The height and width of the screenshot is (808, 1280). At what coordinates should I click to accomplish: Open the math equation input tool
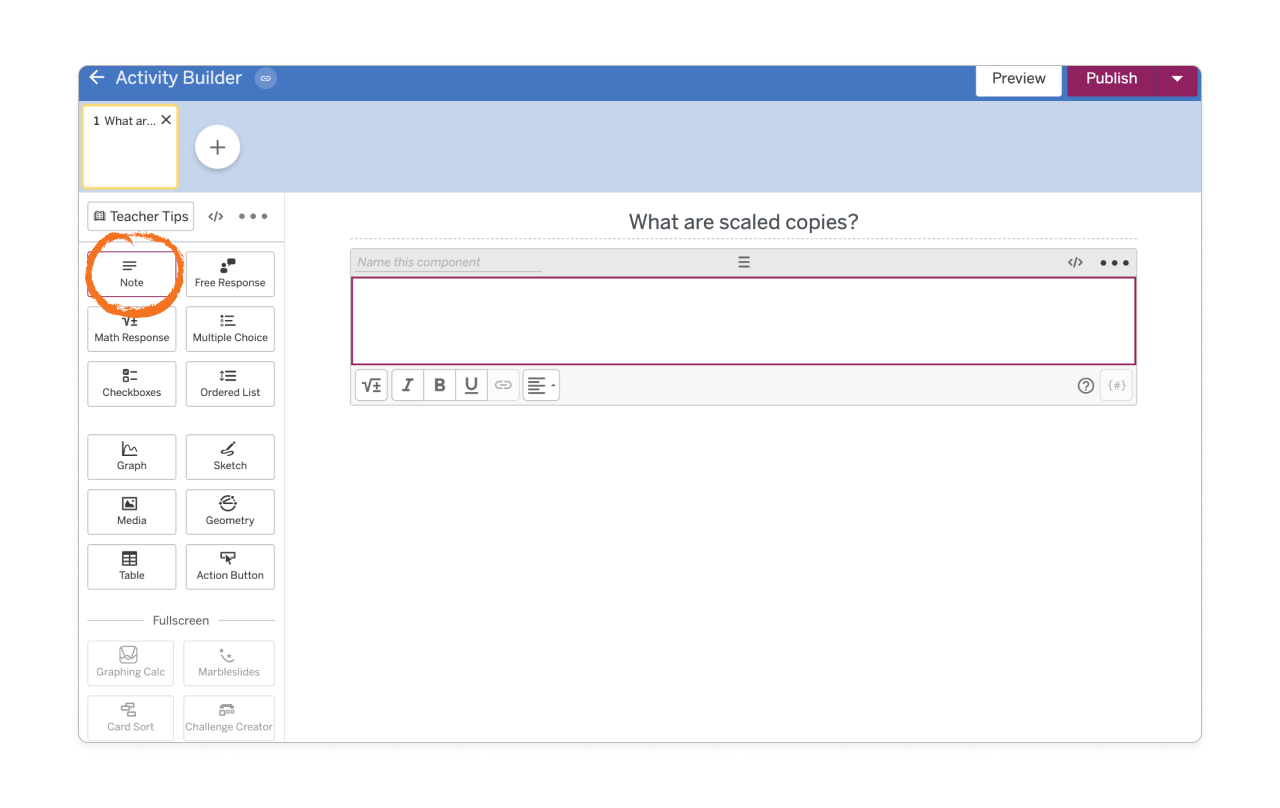(x=371, y=385)
